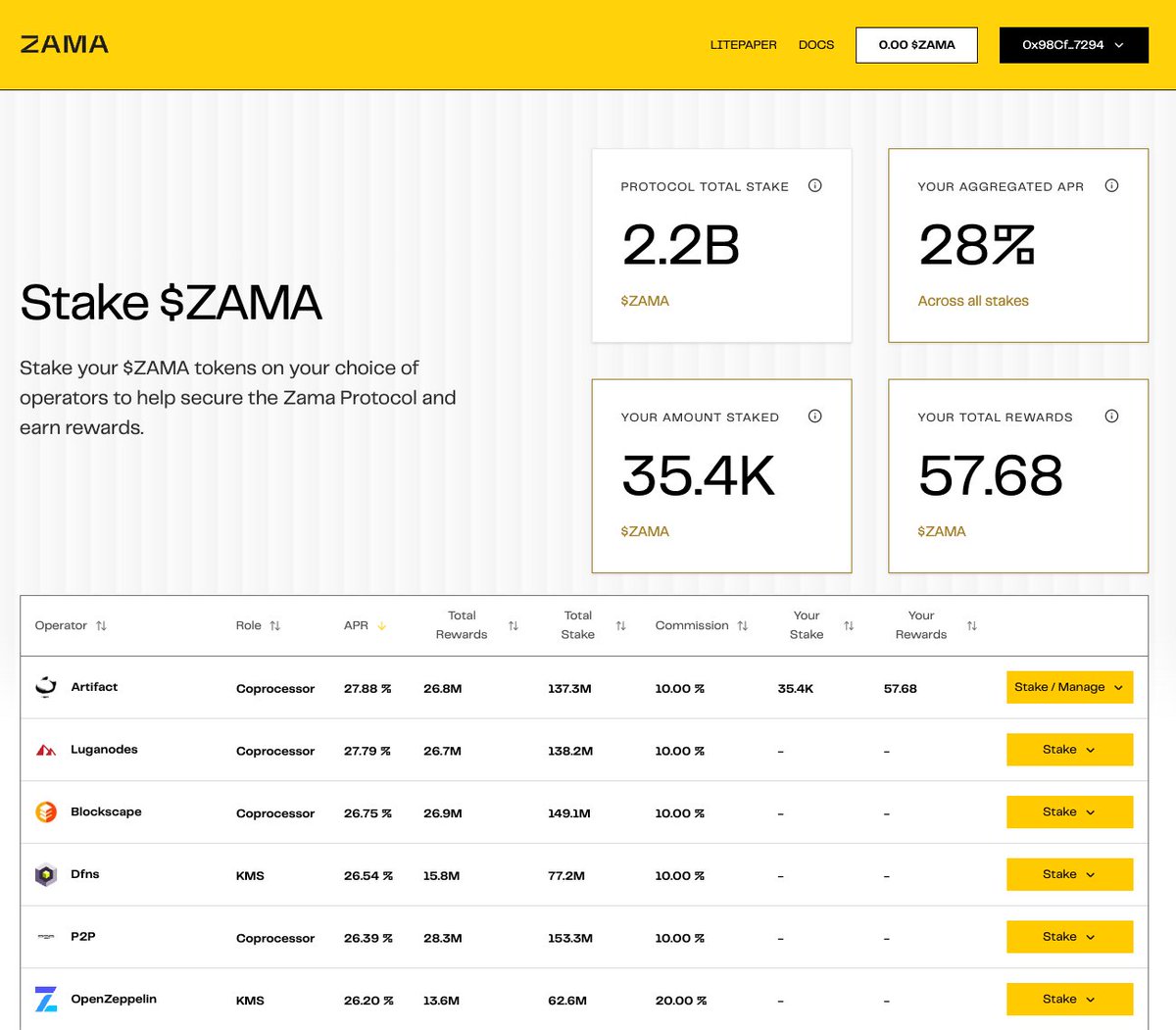Click the APR column header label
The height and width of the screenshot is (1030, 1176).
point(356,625)
